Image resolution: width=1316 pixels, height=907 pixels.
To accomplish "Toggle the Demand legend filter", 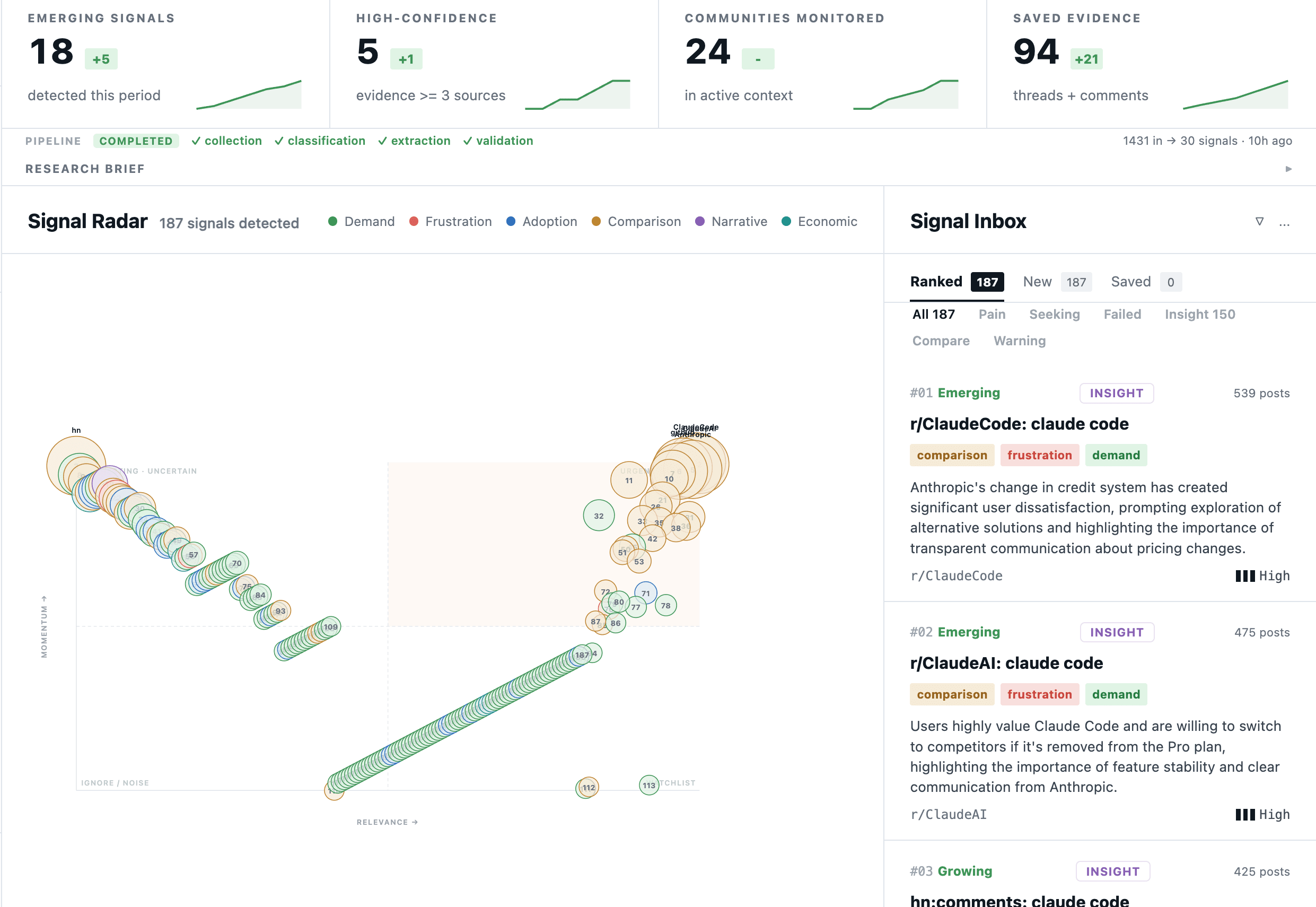I will click(x=361, y=222).
